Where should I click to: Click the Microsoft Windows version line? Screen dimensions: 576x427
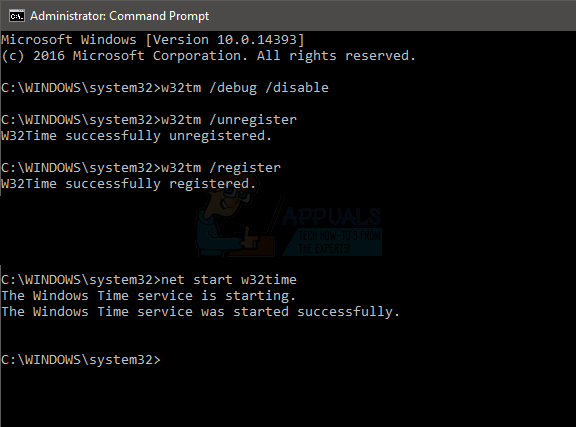point(153,40)
